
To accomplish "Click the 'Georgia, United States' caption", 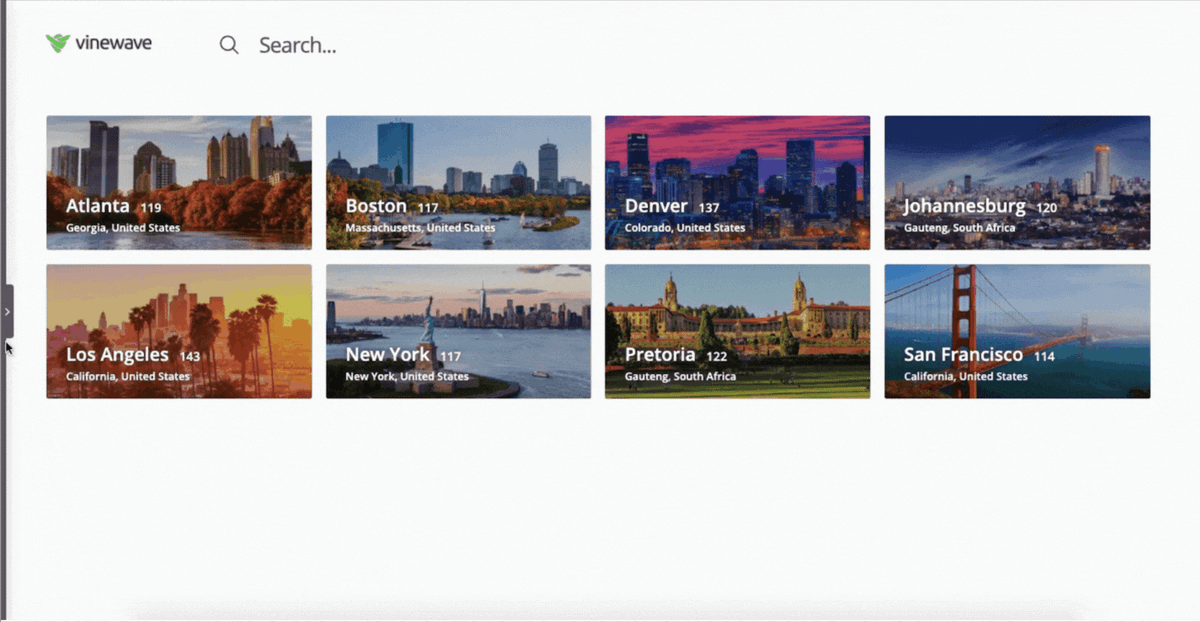I will point(123,228).
